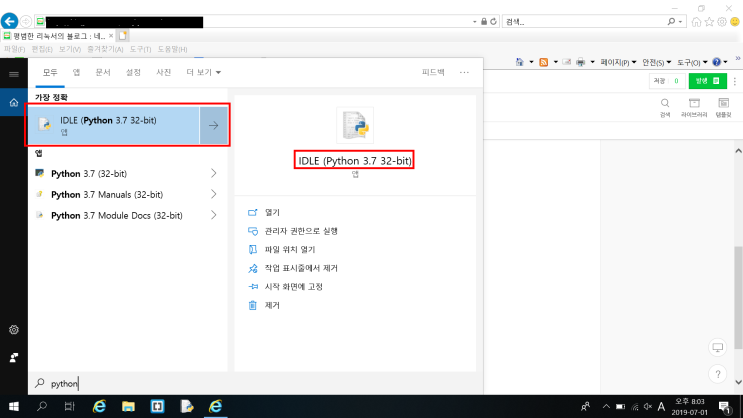The image size is (743, 418).
Task: Click the RSS feed icon in command bar
Action: (544, 62)
